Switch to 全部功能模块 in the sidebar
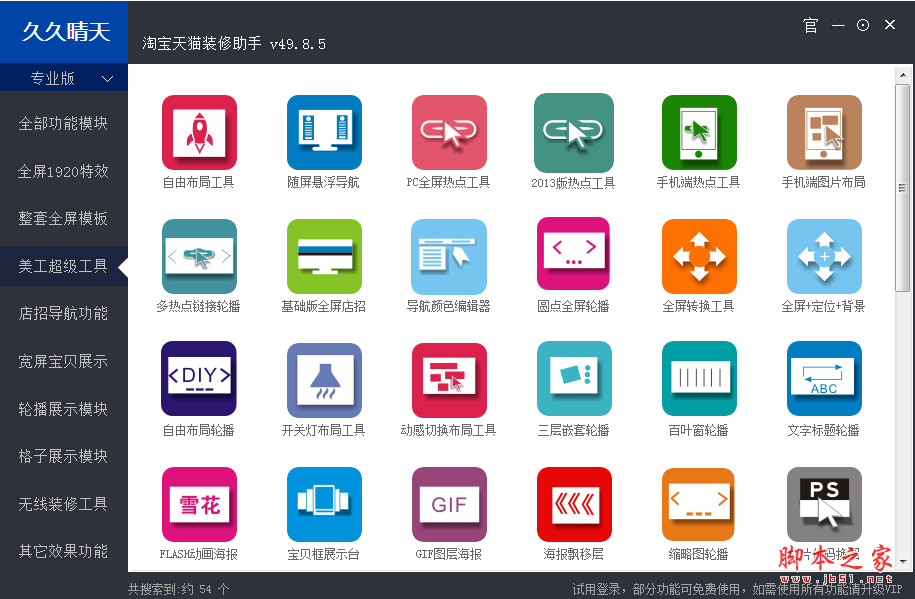Screen dimensions: 915x599 [x=64, y=123]
